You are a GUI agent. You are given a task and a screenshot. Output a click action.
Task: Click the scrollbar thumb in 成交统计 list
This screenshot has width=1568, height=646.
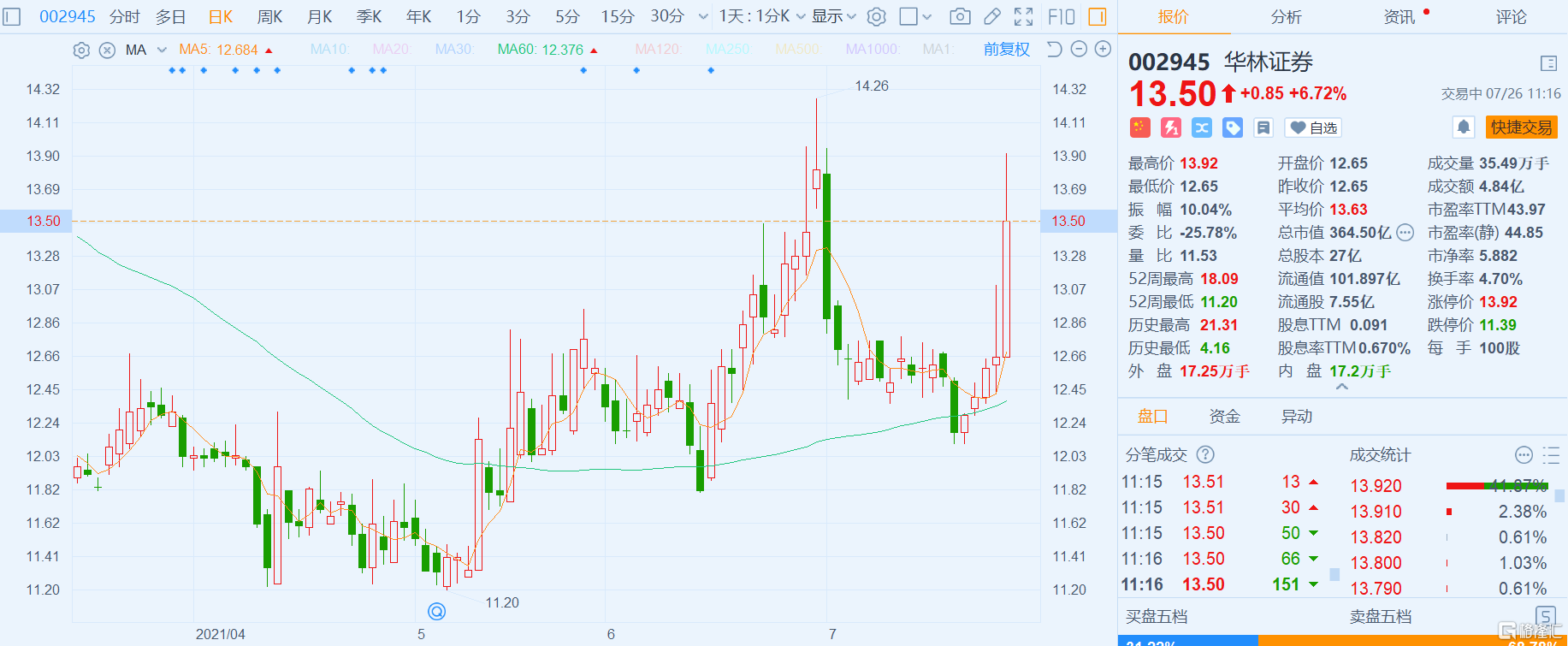[1559, 495]
